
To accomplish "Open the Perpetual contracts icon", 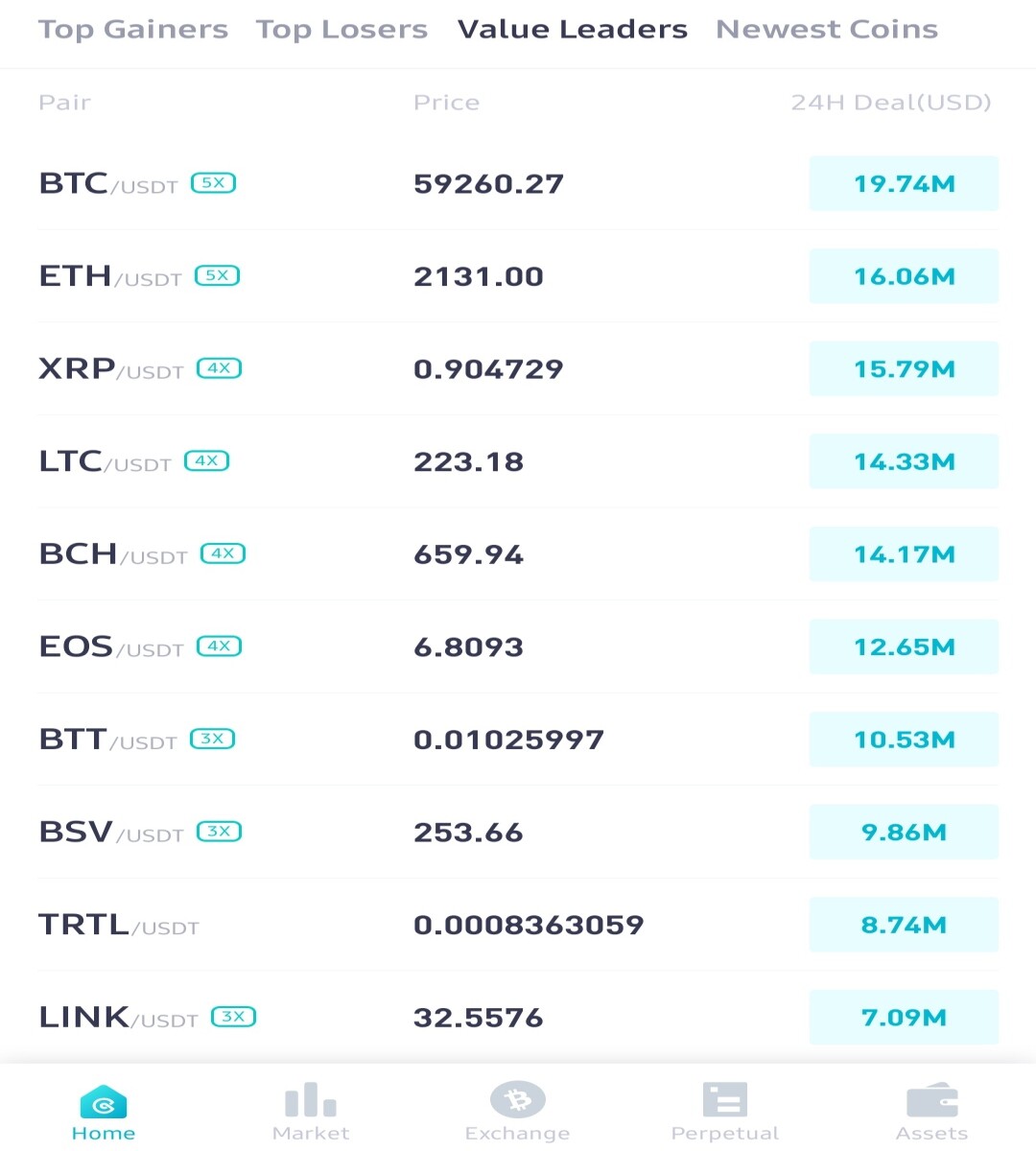I will point(725,1099).
